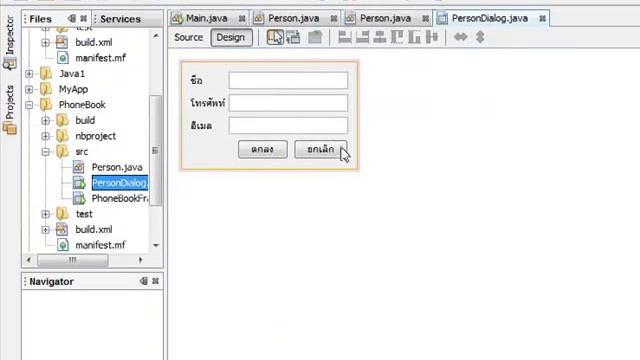Minimize the Files panel
Viewport: 640px width, 360px height.
coord(72,18)
